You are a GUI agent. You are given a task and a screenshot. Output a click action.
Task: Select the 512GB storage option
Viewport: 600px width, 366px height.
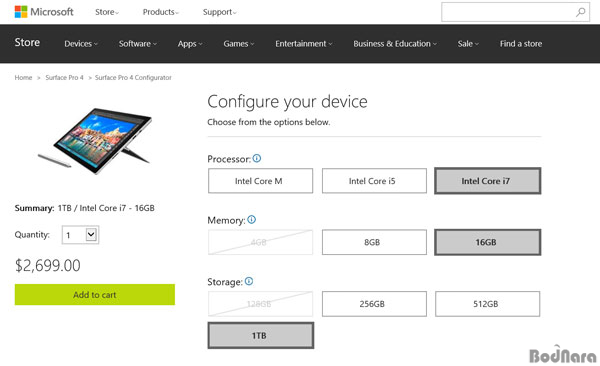coord(488,304)
